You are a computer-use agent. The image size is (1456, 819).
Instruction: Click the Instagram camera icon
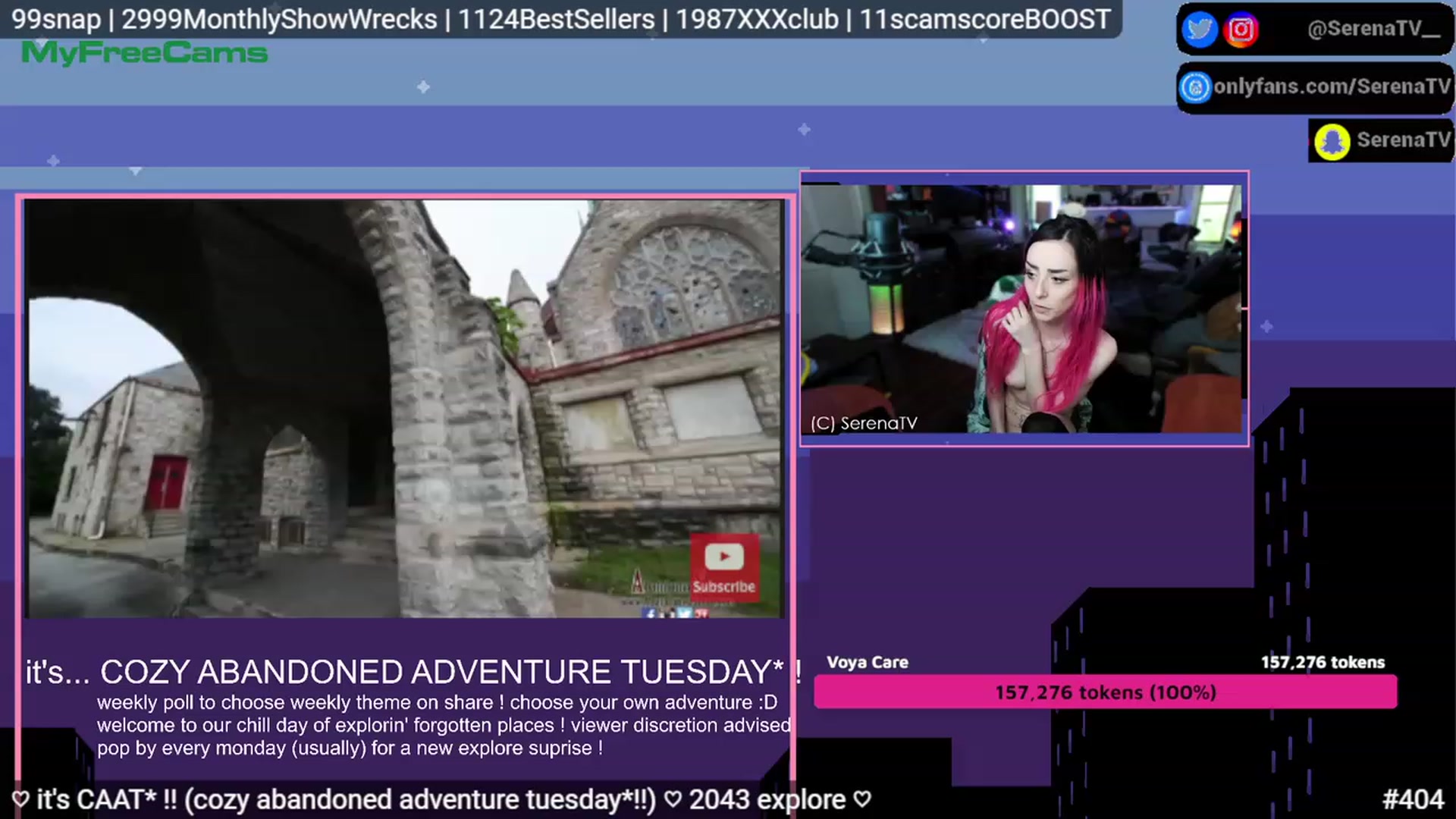tap(1241, 30)
